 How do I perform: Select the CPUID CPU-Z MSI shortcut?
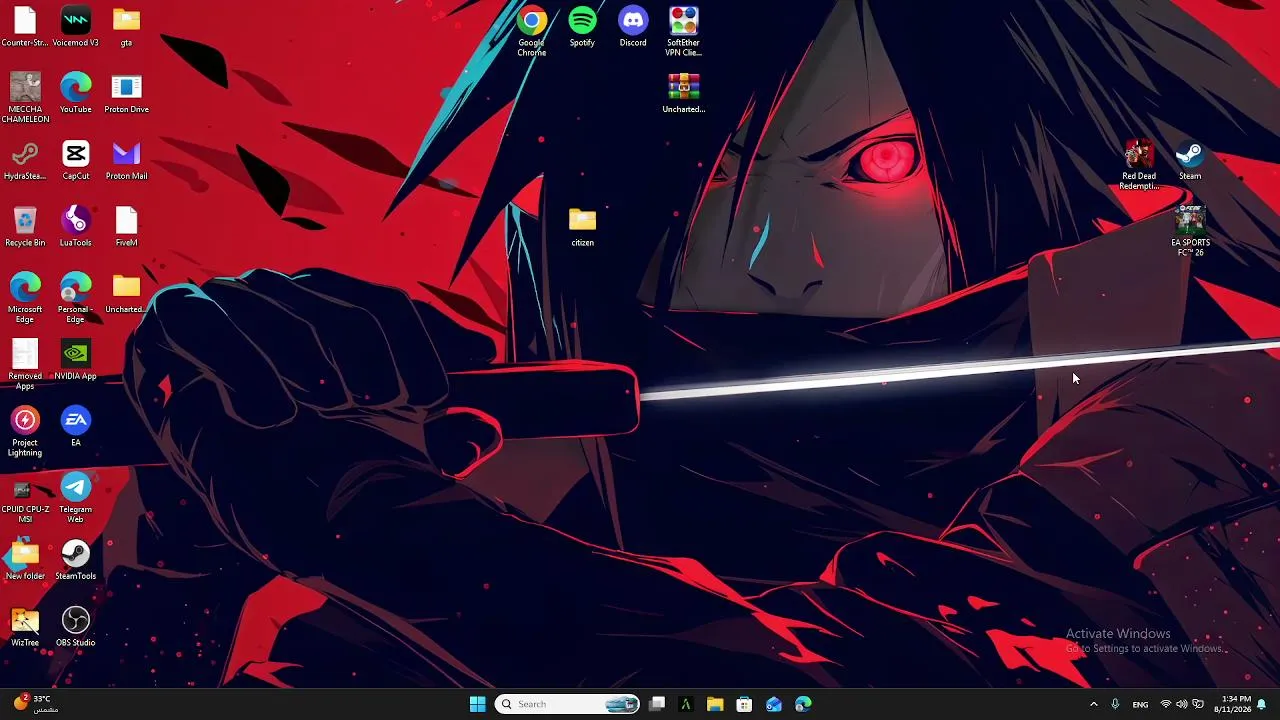pyautogui.click(x=25, y=499)
